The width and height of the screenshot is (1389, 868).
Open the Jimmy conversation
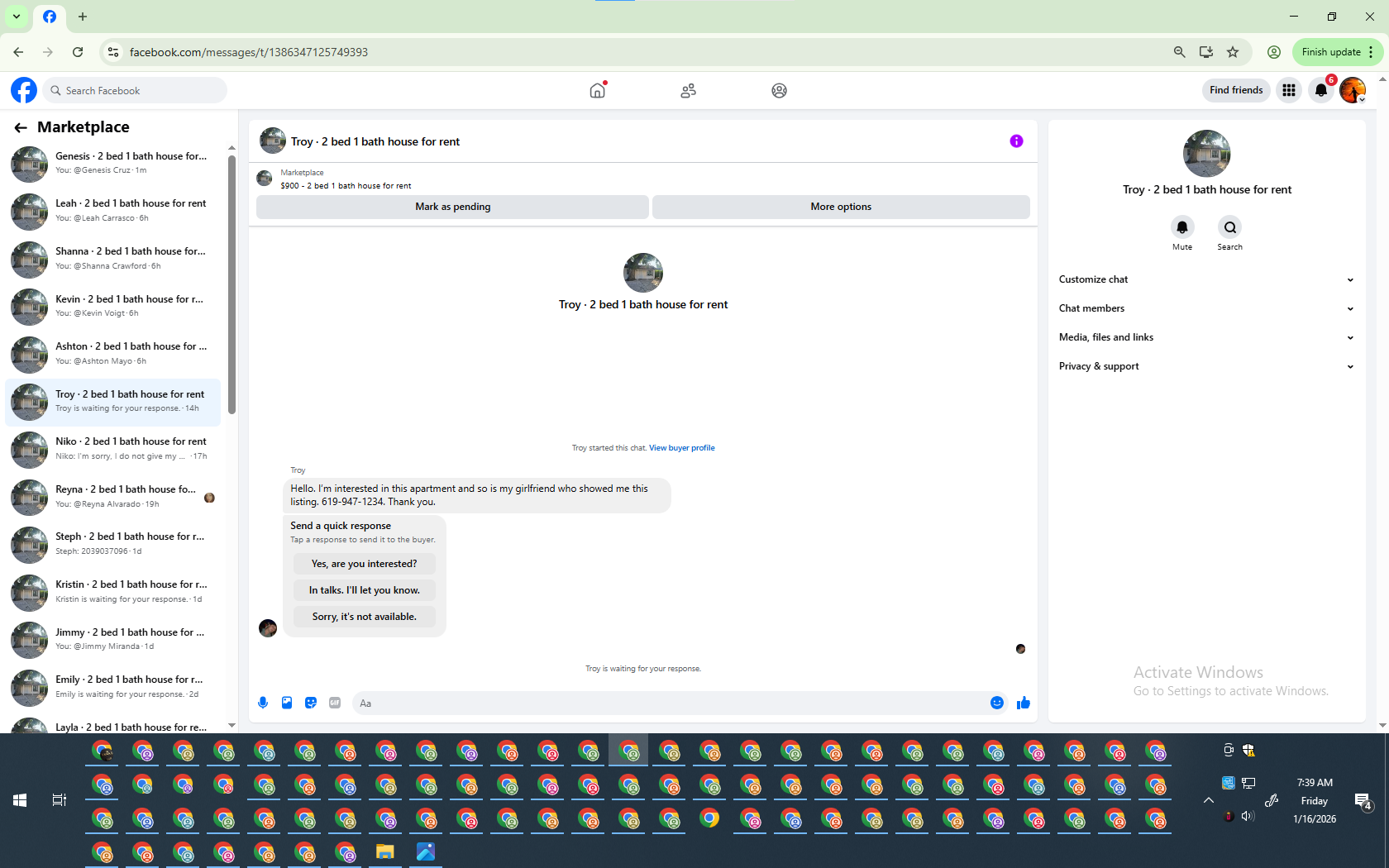click(113, 640)
